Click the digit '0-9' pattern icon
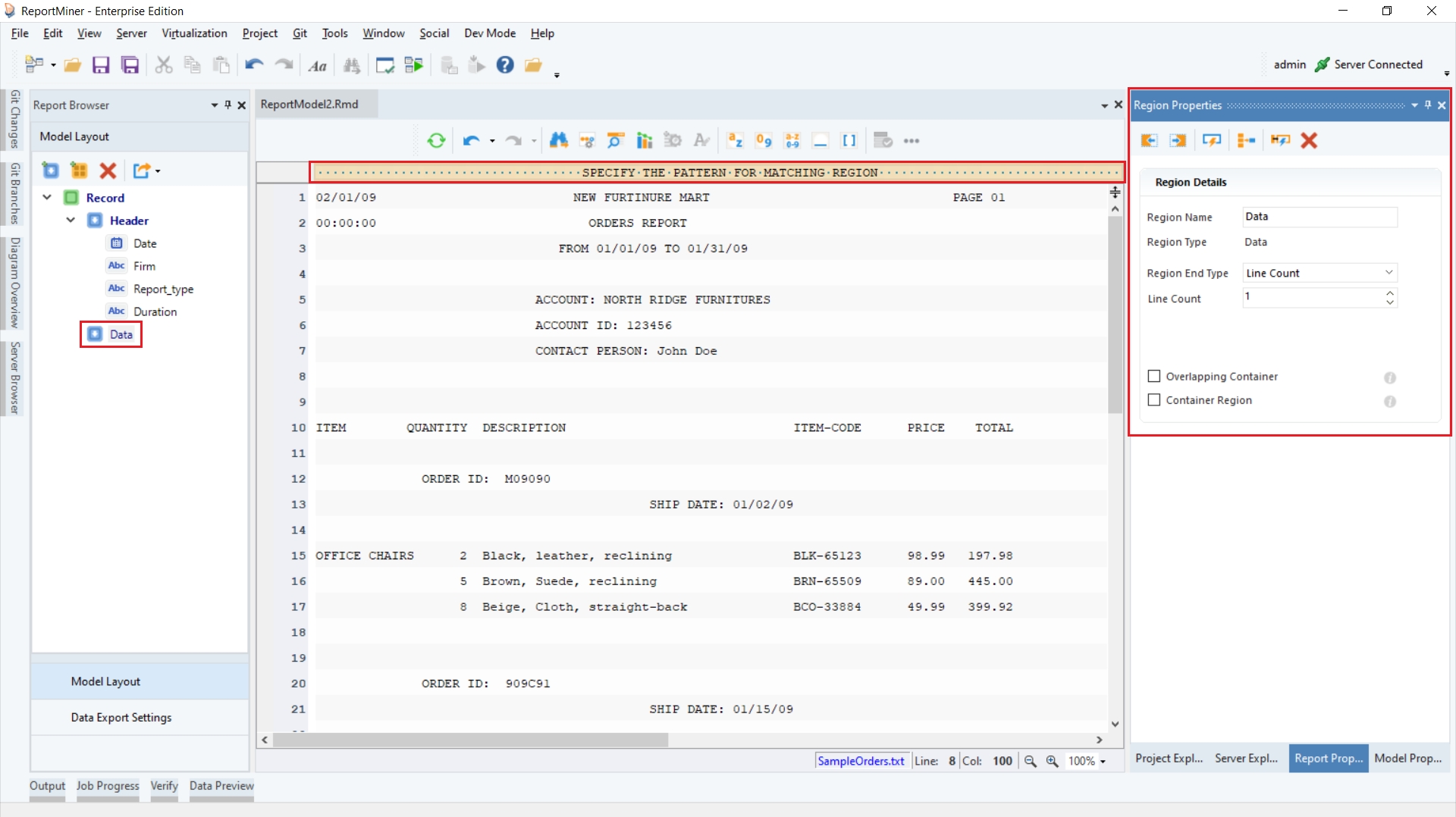Image resolution: width=1456 pixels, height=817 pixels. coord(764,140)
